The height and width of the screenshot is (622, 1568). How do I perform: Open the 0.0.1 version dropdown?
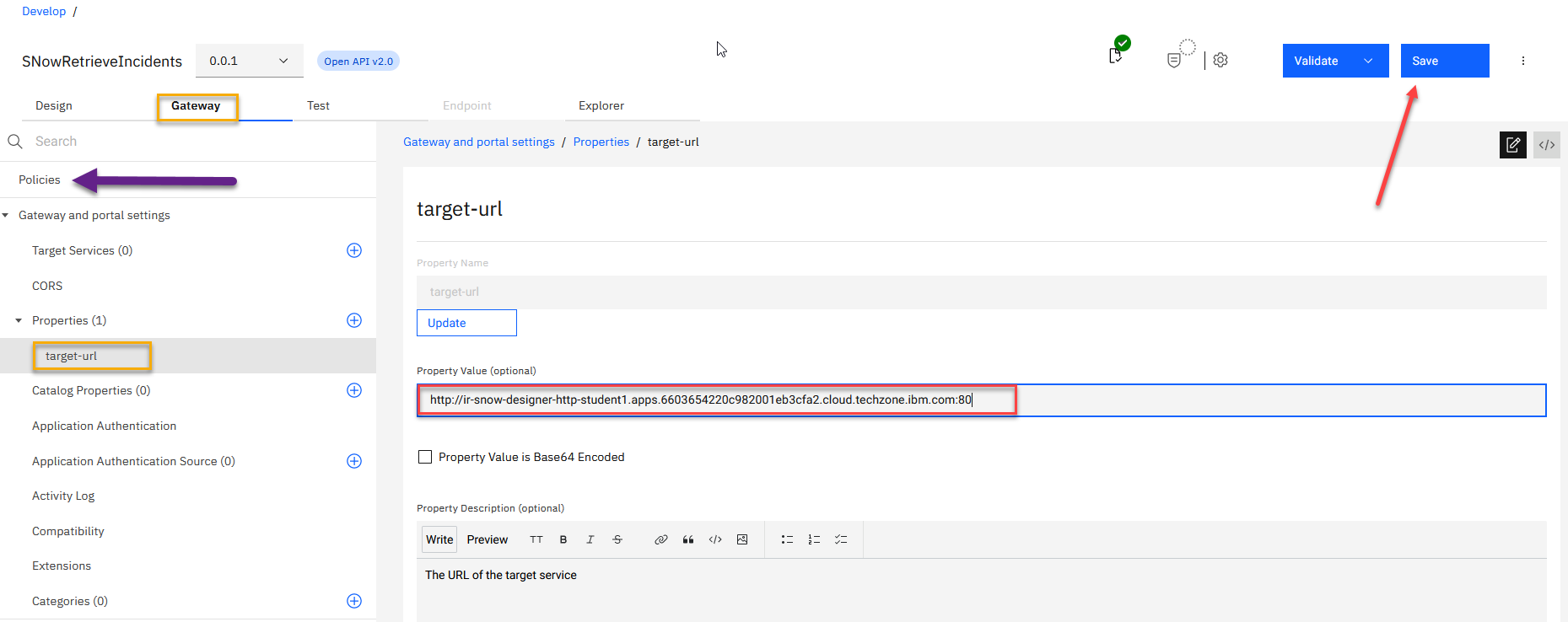(249, 61)
